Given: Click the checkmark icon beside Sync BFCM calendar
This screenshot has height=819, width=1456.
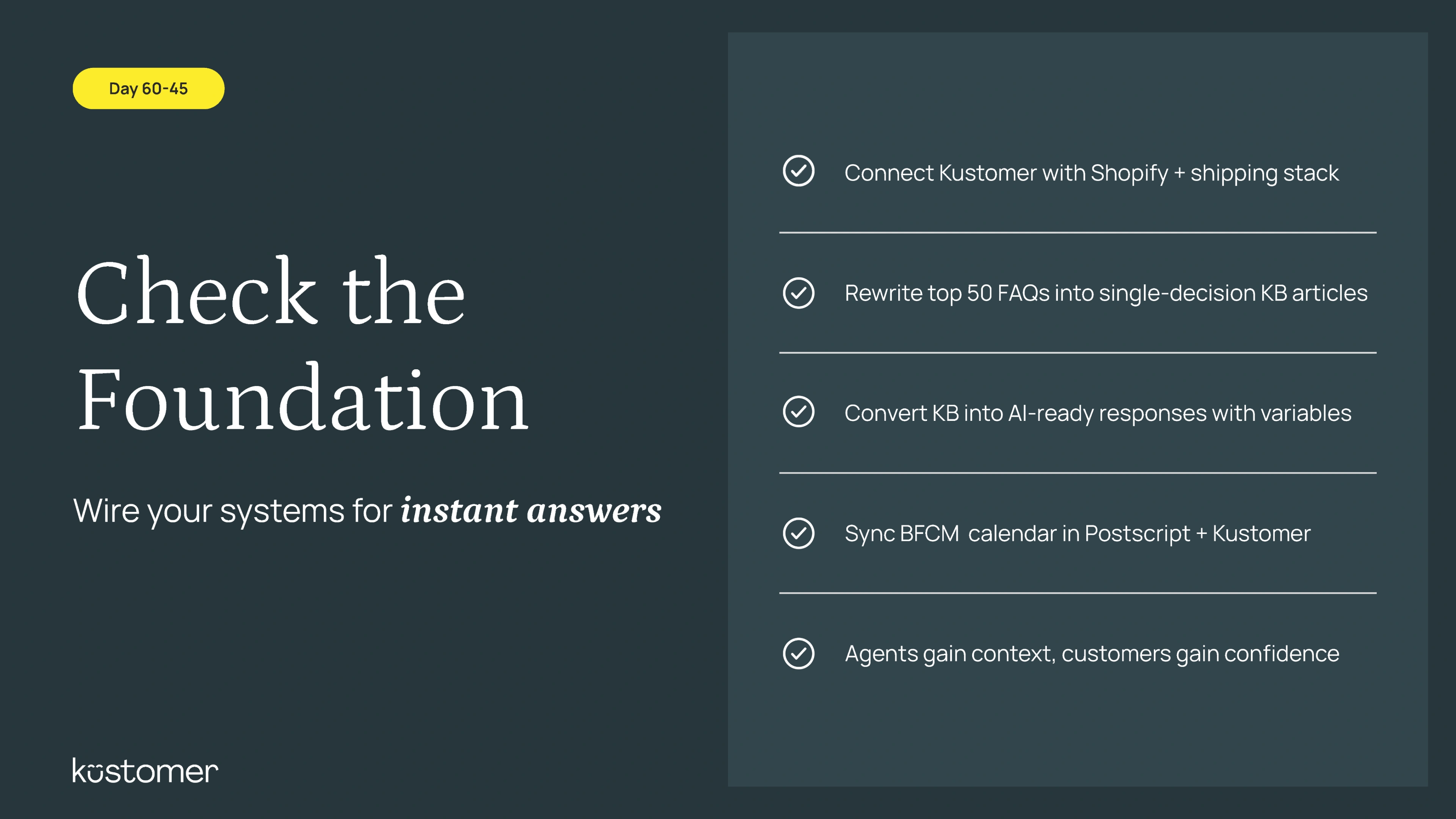Looking at the screenshot, I should pos(798,533).
